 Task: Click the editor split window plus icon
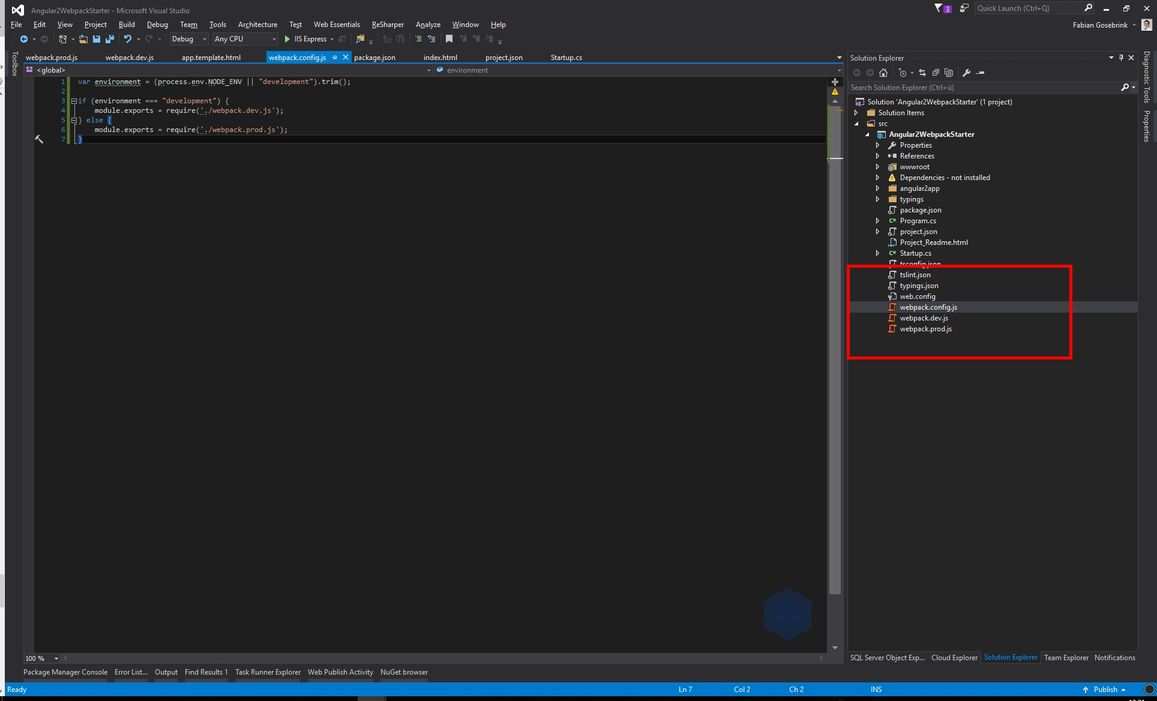pyautogui.click(x=835, y=82)
